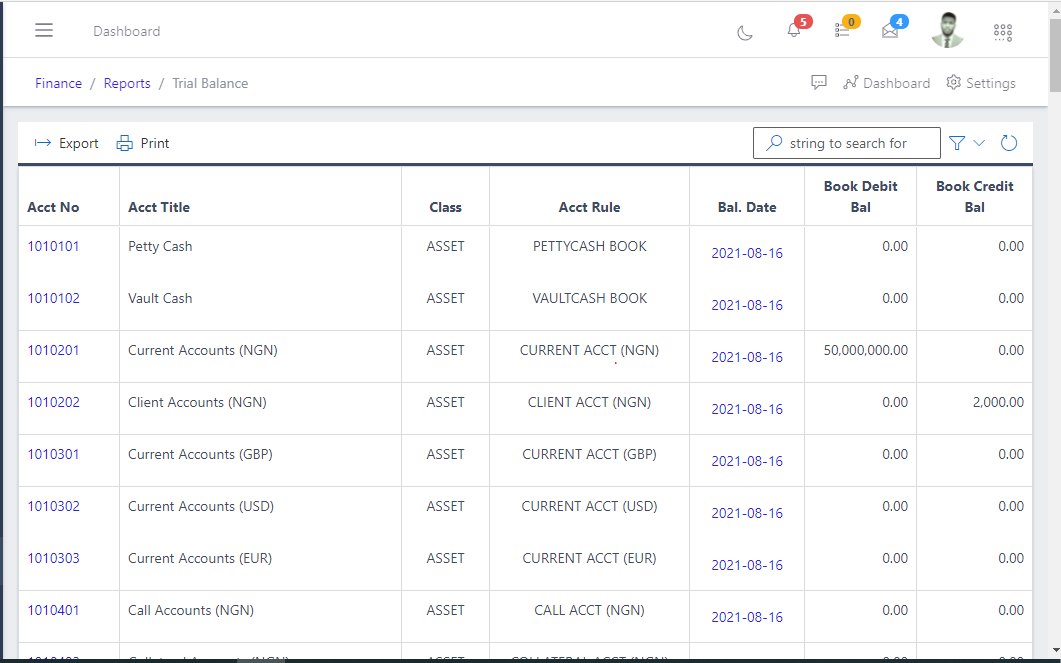
Task: Open the hamburger navigation menu
Action: (44, 30)
